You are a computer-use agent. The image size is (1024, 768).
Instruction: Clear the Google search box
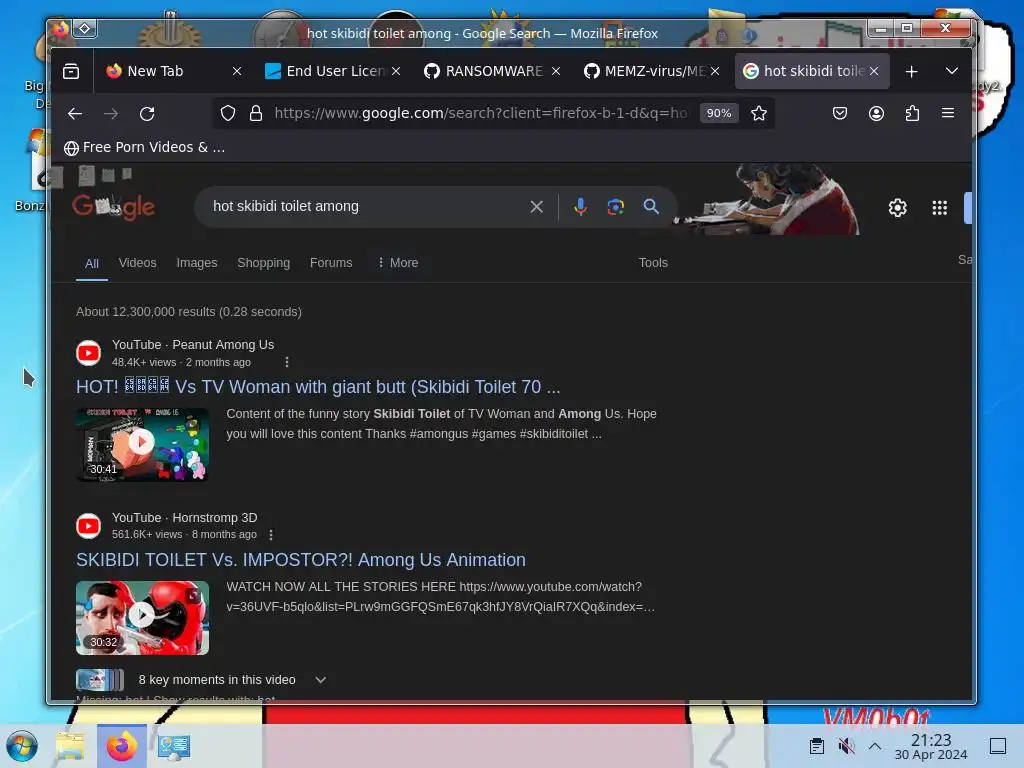(x=536, y=207)
